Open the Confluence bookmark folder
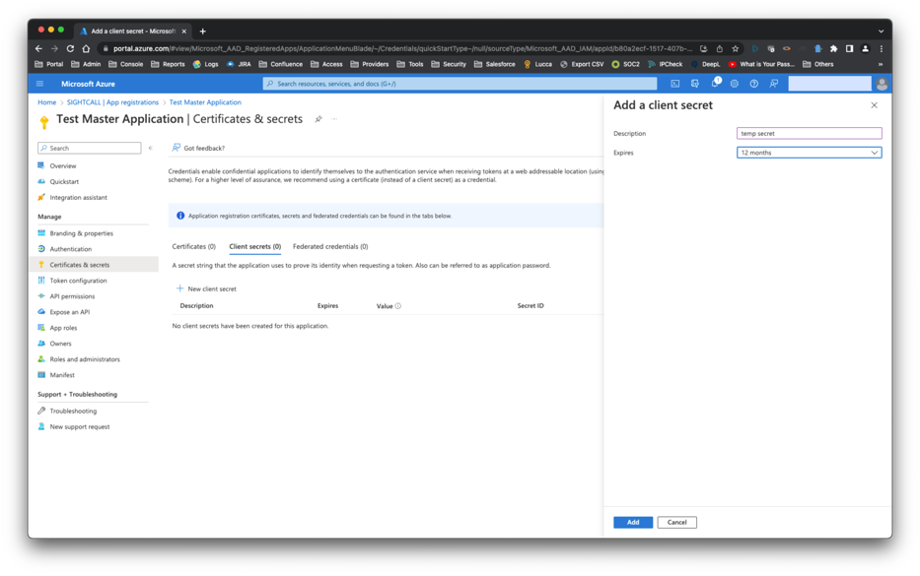The image size is (920, 576). tap(280, 65)
